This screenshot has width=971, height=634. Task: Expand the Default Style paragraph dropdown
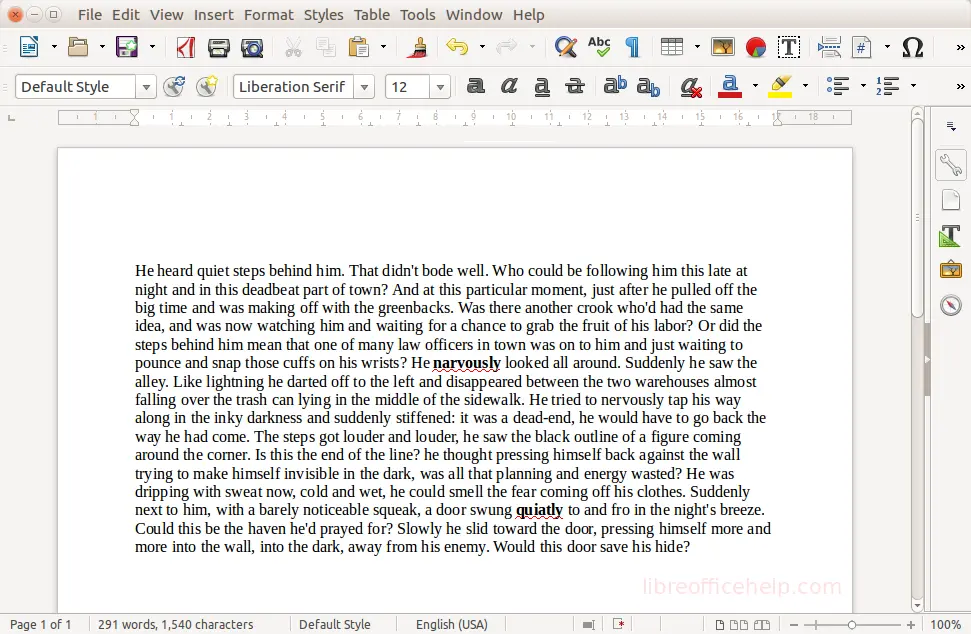click(x=146, y=87)
